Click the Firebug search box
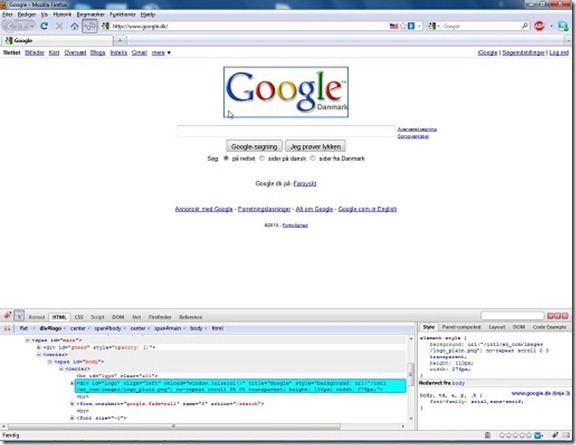Screen dimensions: 576x445 point(512,316)
